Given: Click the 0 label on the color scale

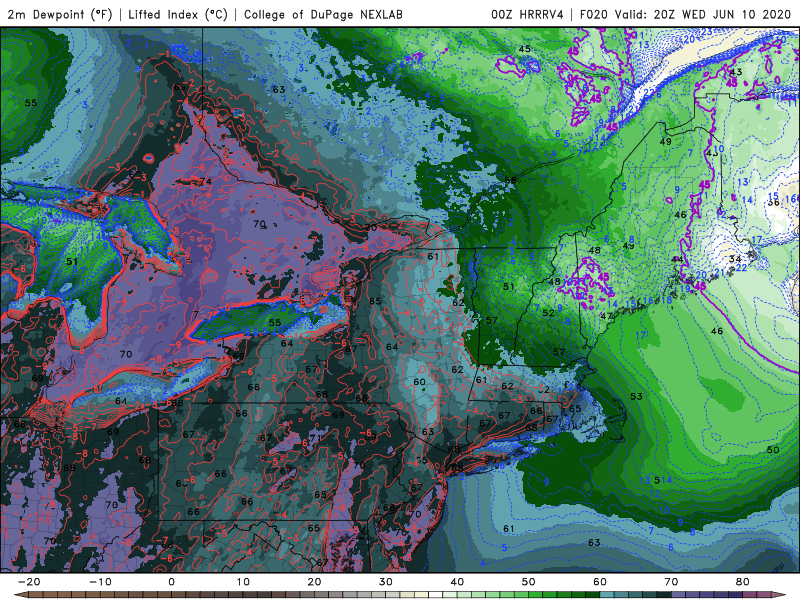Looking at the screenshot, I should pos(171,582).
